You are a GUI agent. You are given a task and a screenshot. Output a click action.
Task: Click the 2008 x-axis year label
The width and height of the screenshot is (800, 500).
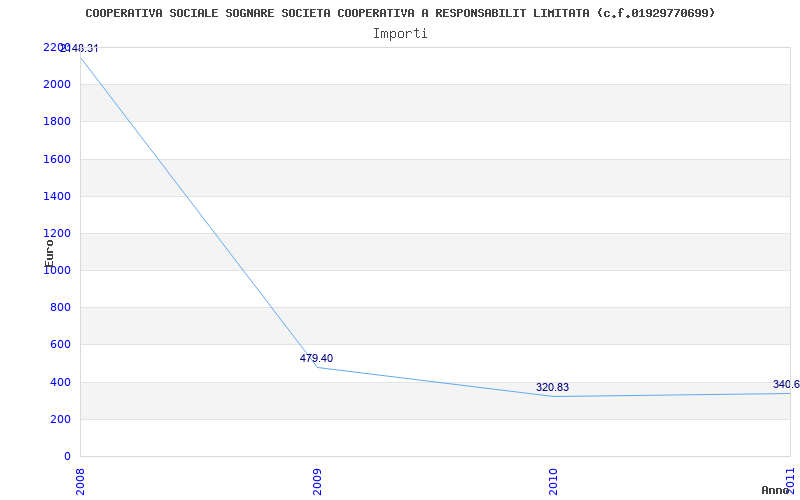click(x=80, y=482)
